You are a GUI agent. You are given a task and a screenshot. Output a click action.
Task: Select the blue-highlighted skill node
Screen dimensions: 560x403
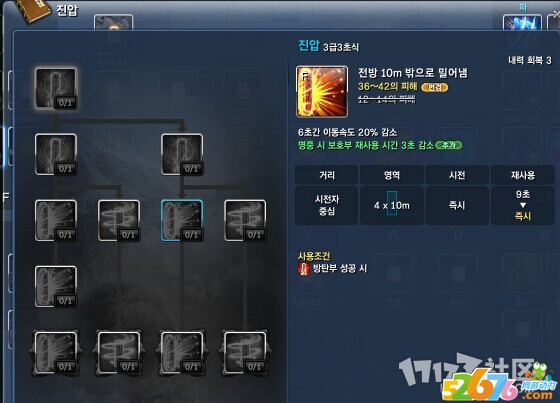(182, 220)
